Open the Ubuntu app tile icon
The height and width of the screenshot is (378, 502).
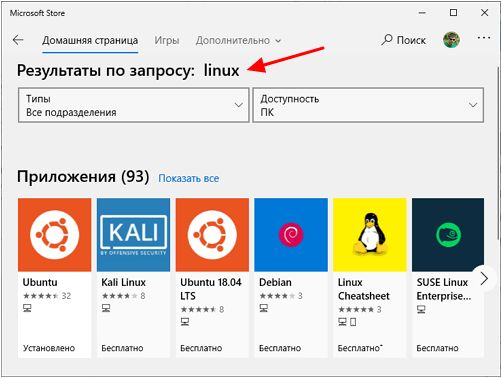coord(55,235)
